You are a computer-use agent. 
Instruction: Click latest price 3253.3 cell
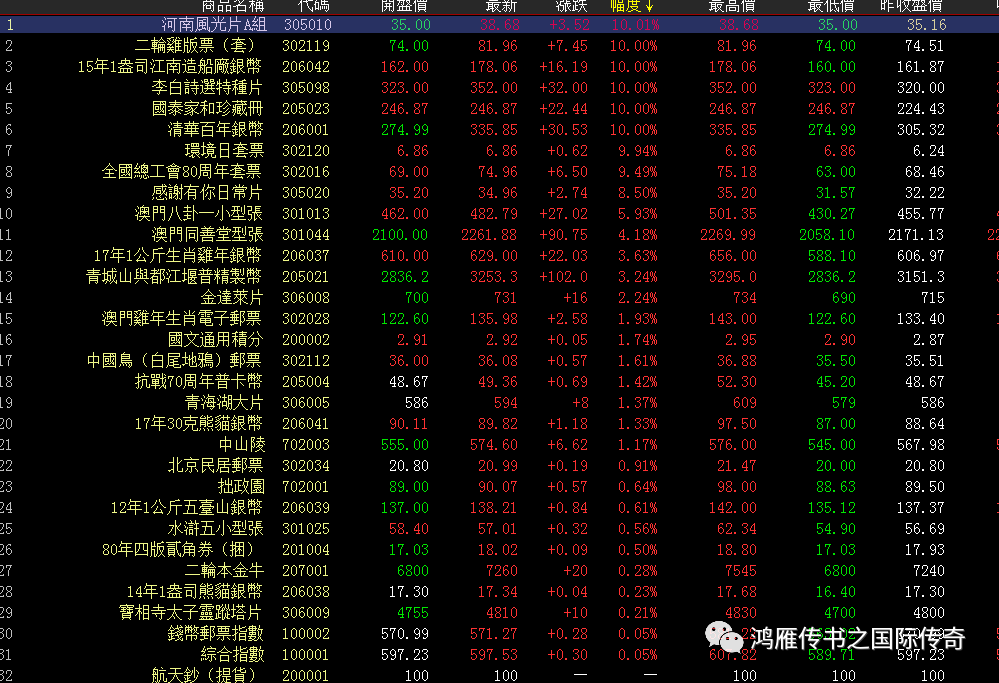(494, 277)
